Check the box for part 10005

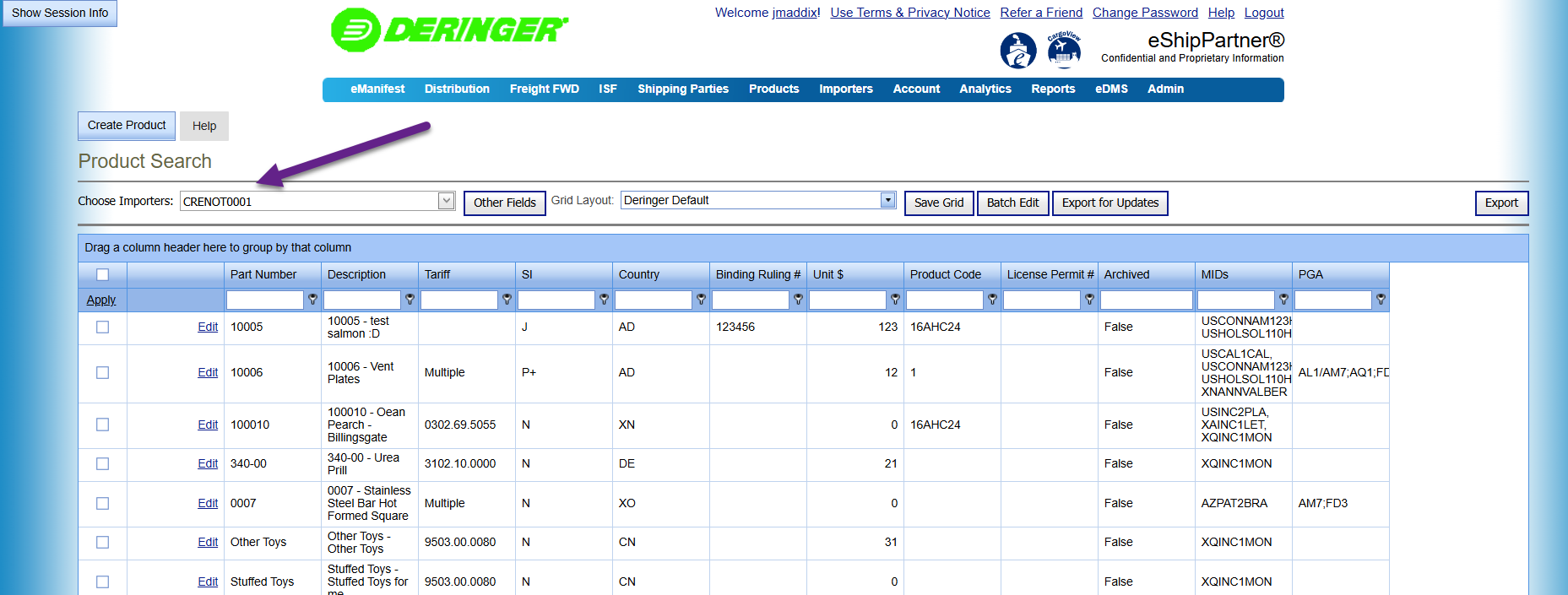(103, 327)
